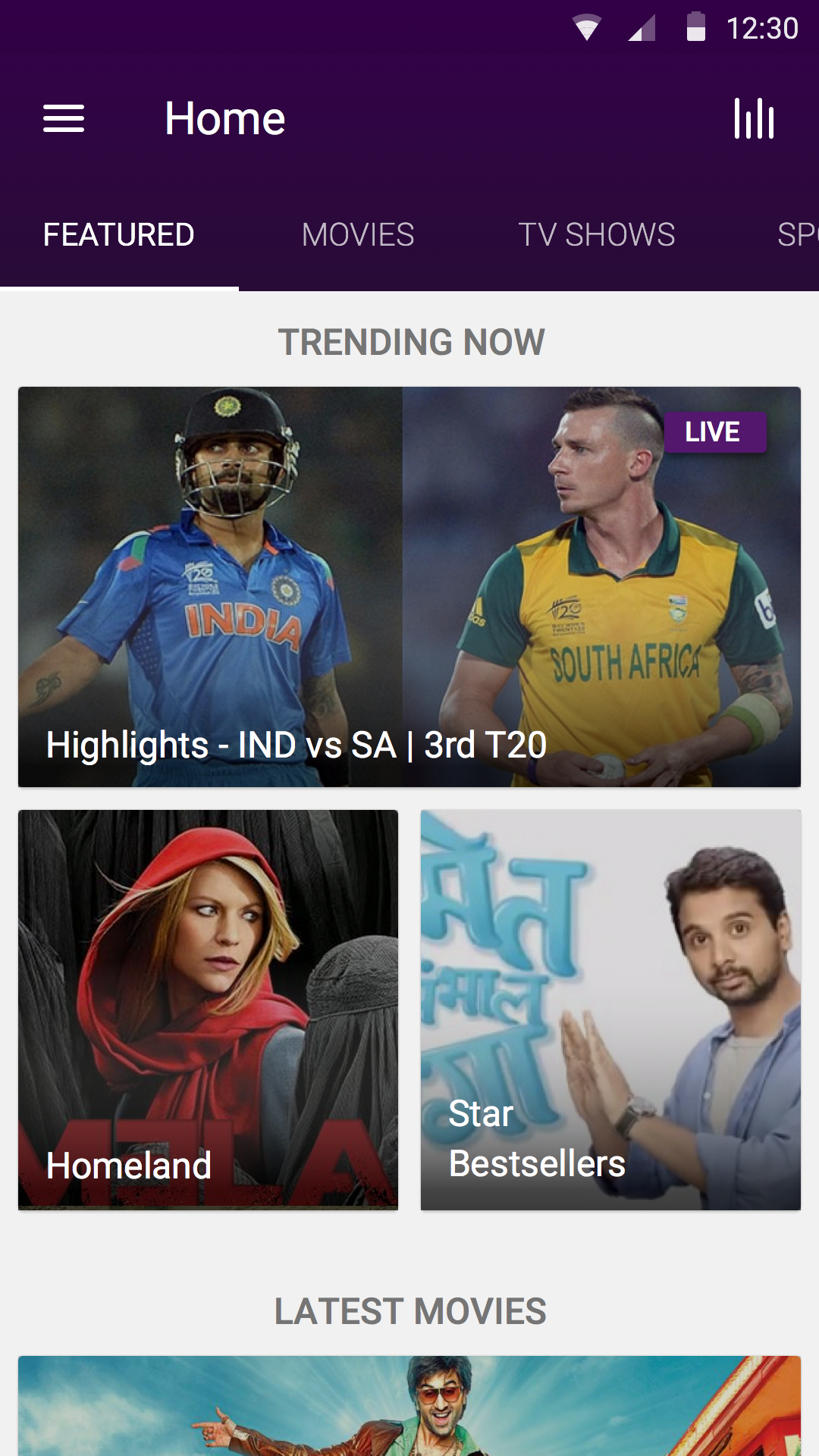Tap the LIVE badge on cricket card
Image resolution: width=819 pixels, height=1456 pixels.
coord(714,432)
